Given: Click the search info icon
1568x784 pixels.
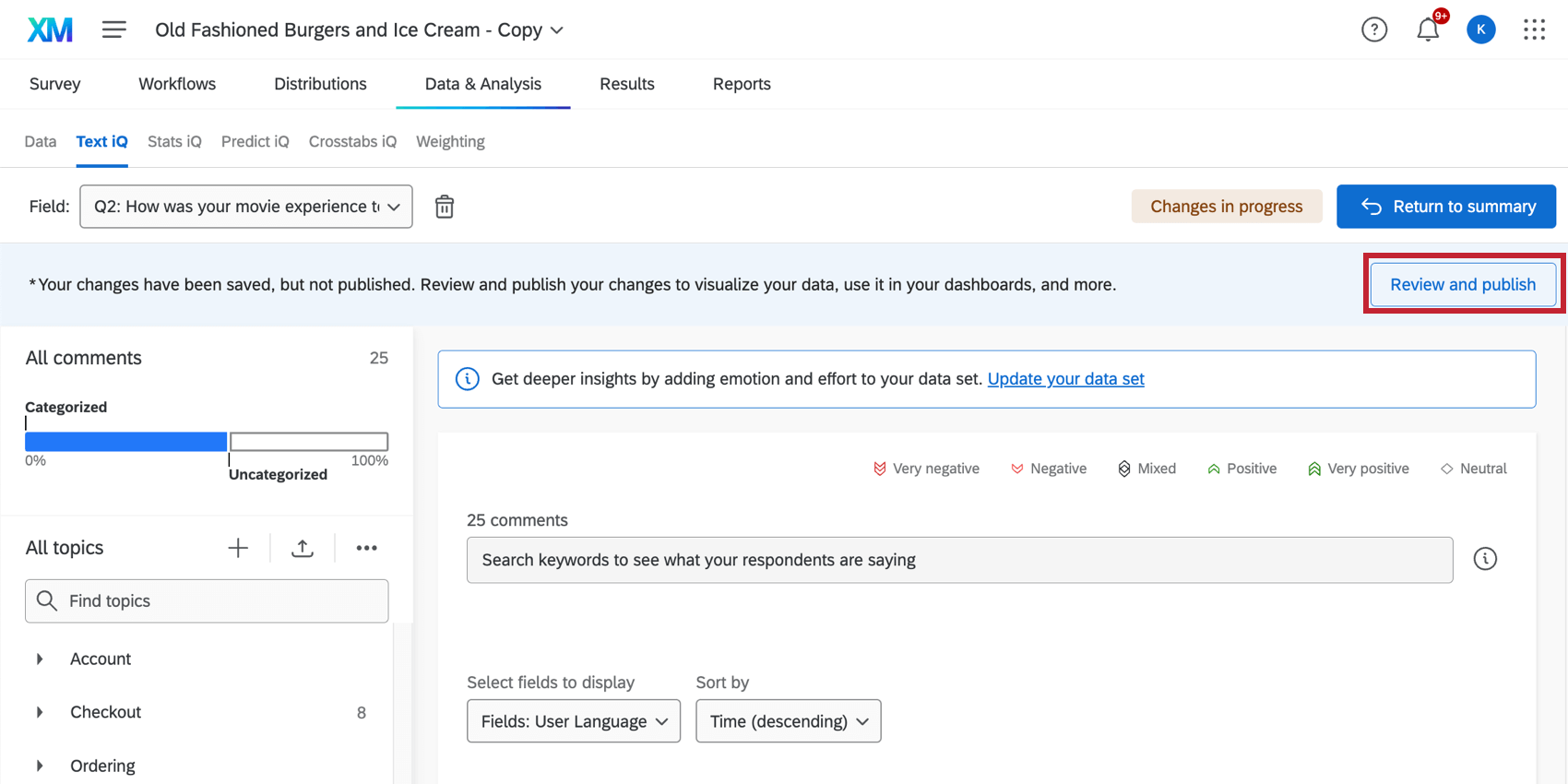Looking at the screenshot, I should pyautogui.click(x=1484, y=559).
